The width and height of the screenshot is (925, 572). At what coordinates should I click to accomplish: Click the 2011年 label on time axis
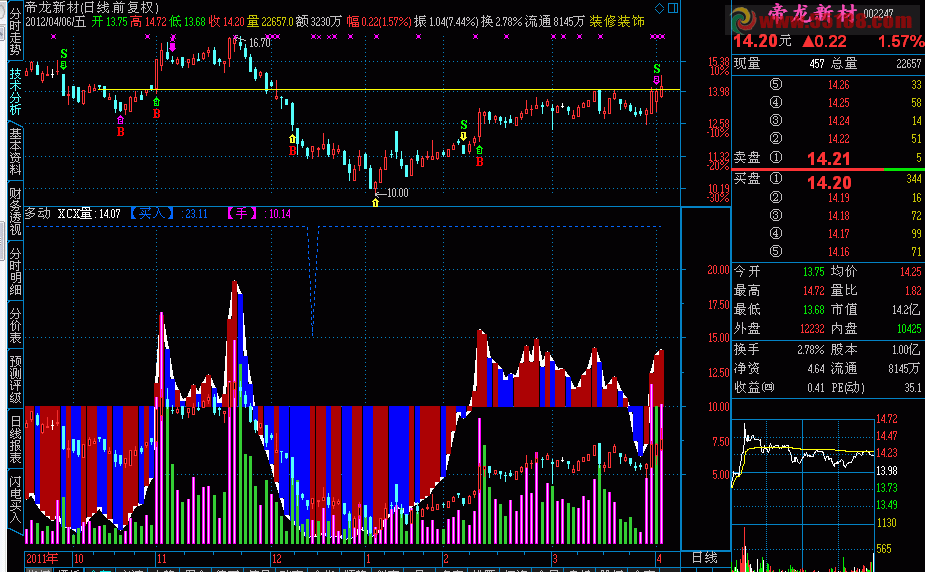pyautogui.click(x=42, y=558)
